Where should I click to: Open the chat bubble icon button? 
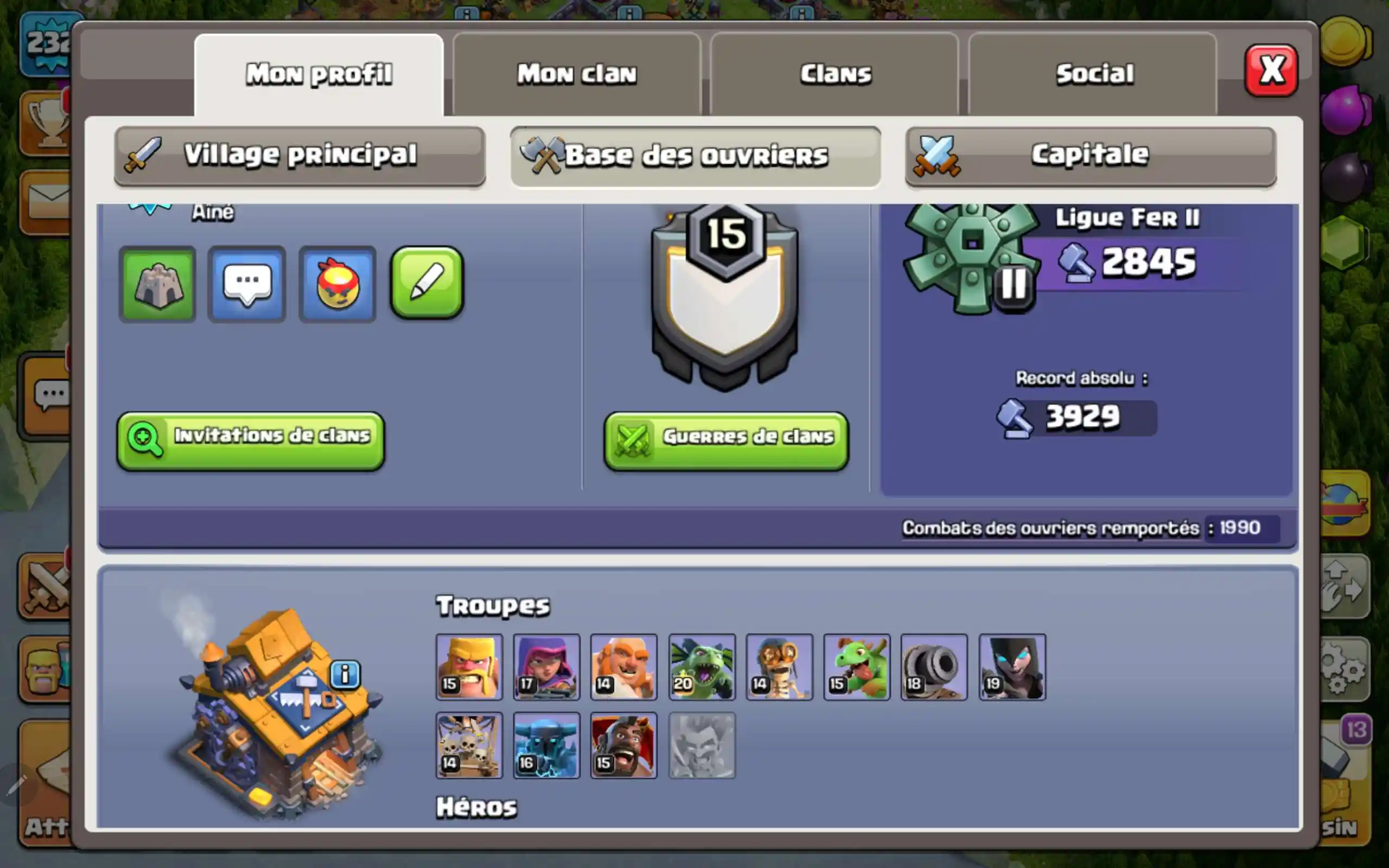click(x=247, y=284)
